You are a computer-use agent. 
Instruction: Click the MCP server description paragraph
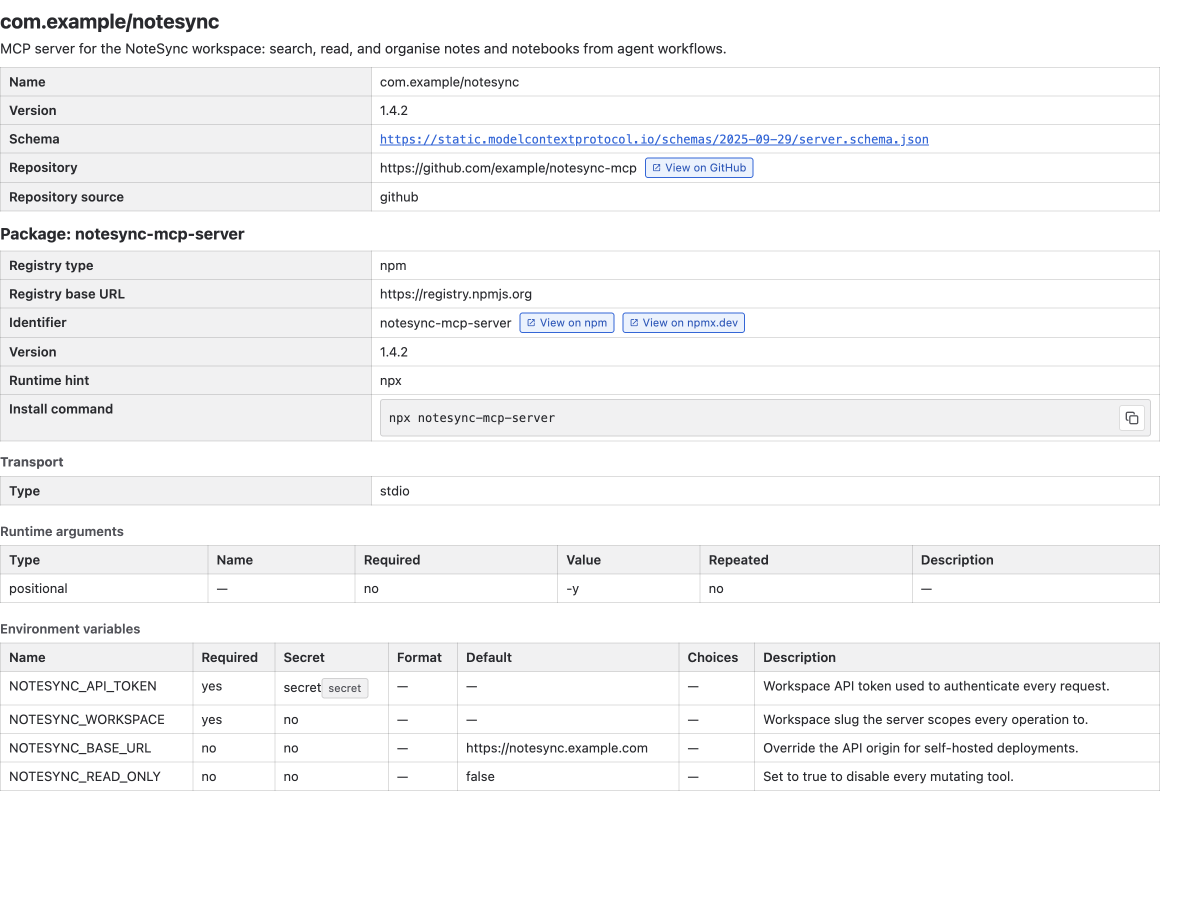(x=363, y=49)
